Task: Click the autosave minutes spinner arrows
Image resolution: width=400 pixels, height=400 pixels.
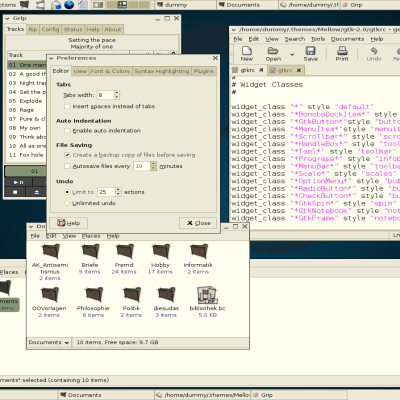Action: pos(153,166)
